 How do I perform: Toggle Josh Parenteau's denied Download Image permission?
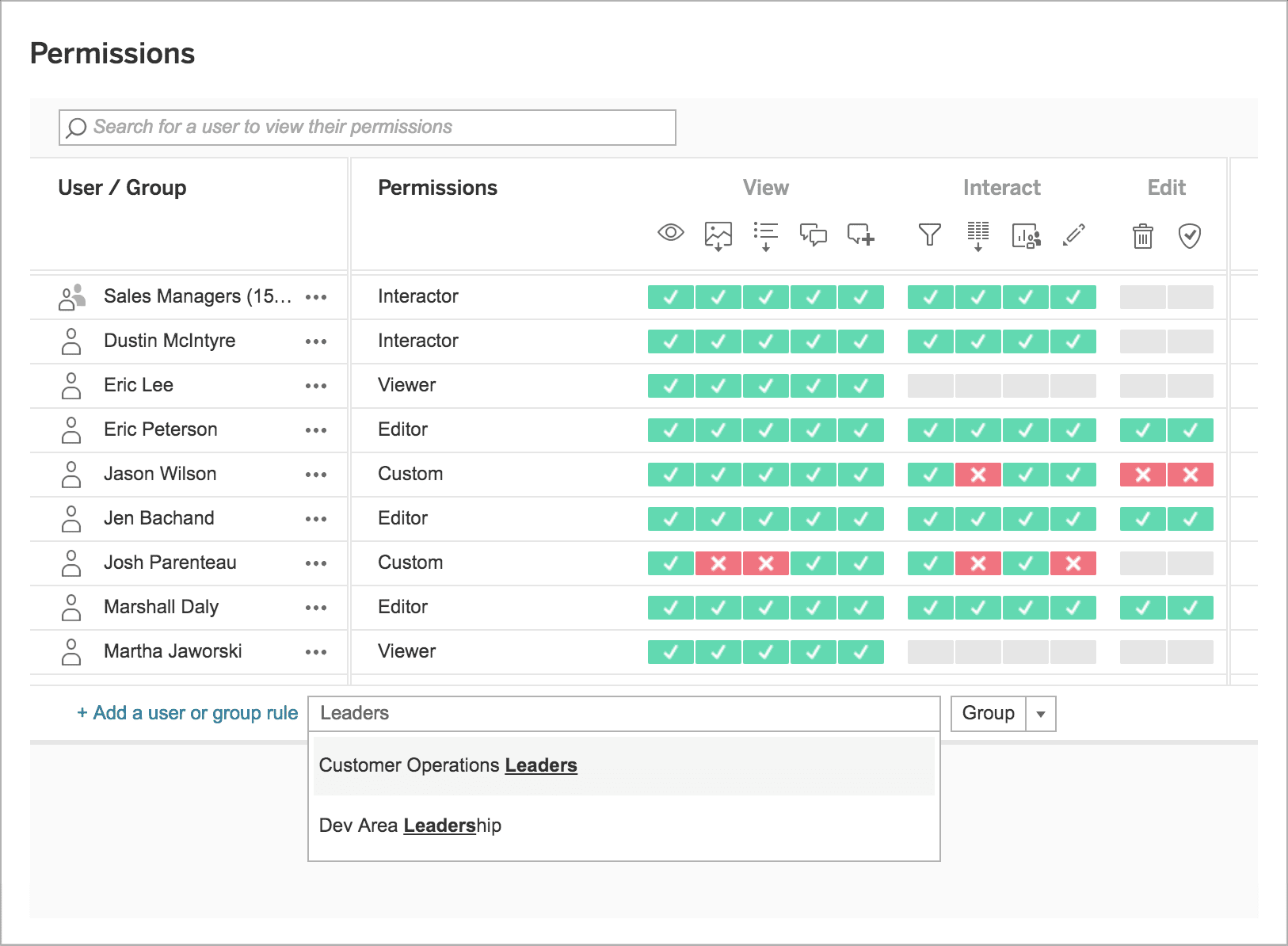point(718,563)
